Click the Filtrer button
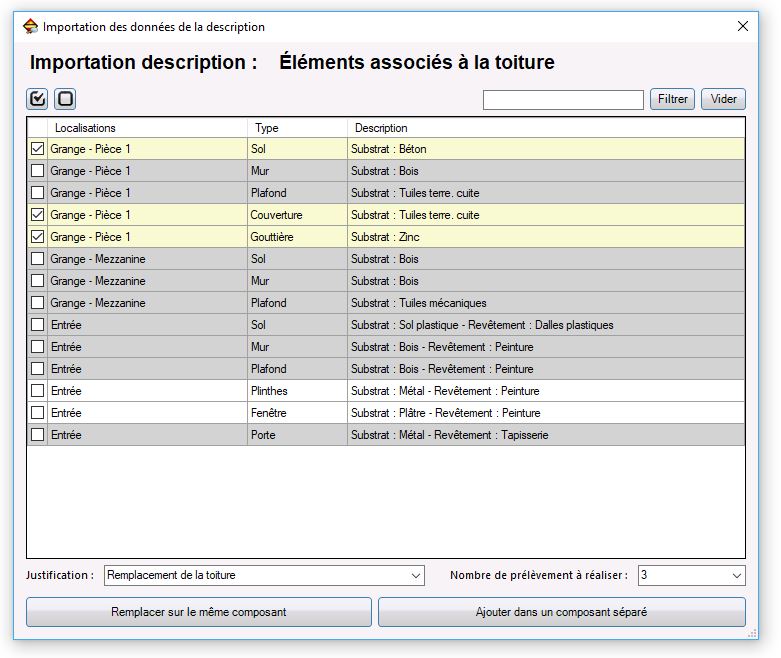The height and width of the screenshot is (658, 781). tap(672, 99)
